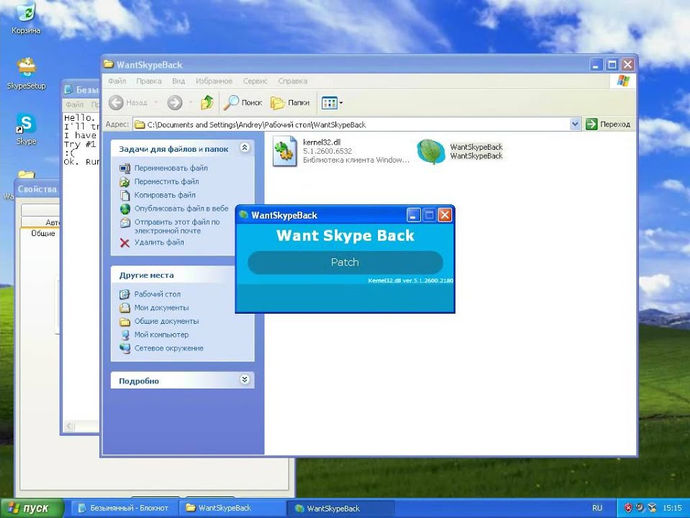
Task: Open Общие документы in other places
Action: (166, 321)
